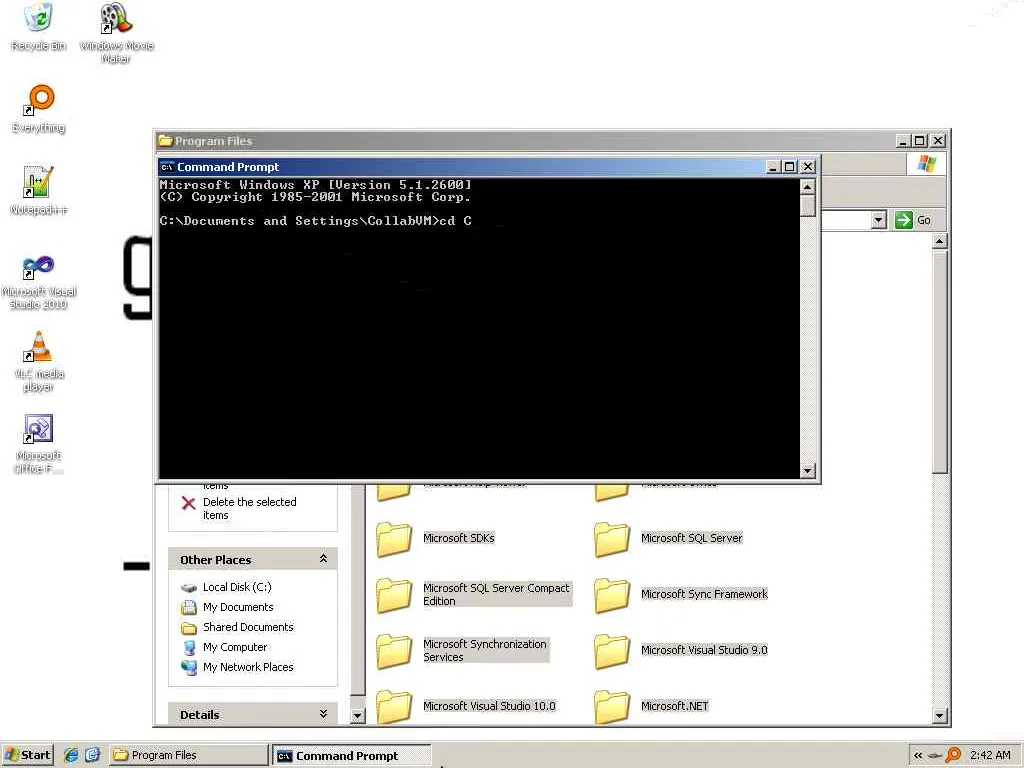Click the tasks pane scrollbar down arrow
Image resolution: width=1024 pixels, height=768 pixels.
tap(357, 716)
